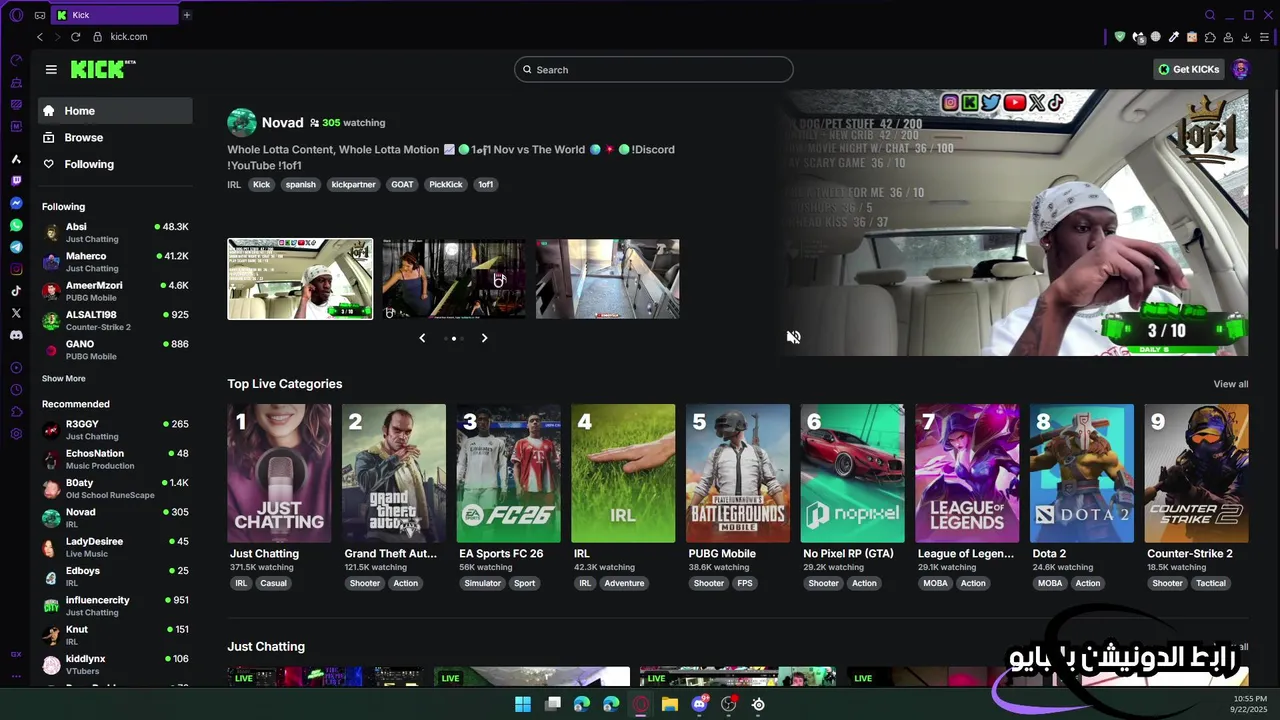1280x720 pixels.
Task: Select the first featured stream thumbnail
Action: 300,279
